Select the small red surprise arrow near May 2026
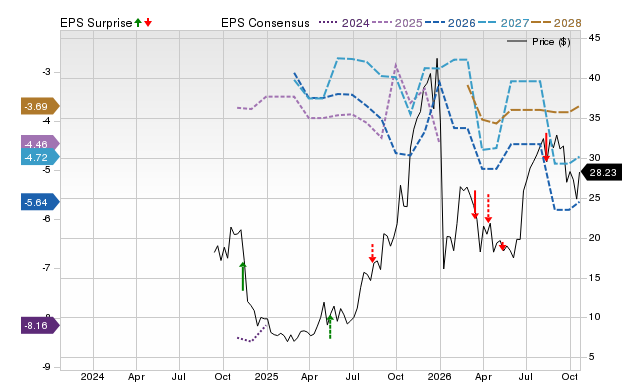Viewport: 640px width, 382px height. [x=502, y=246]
